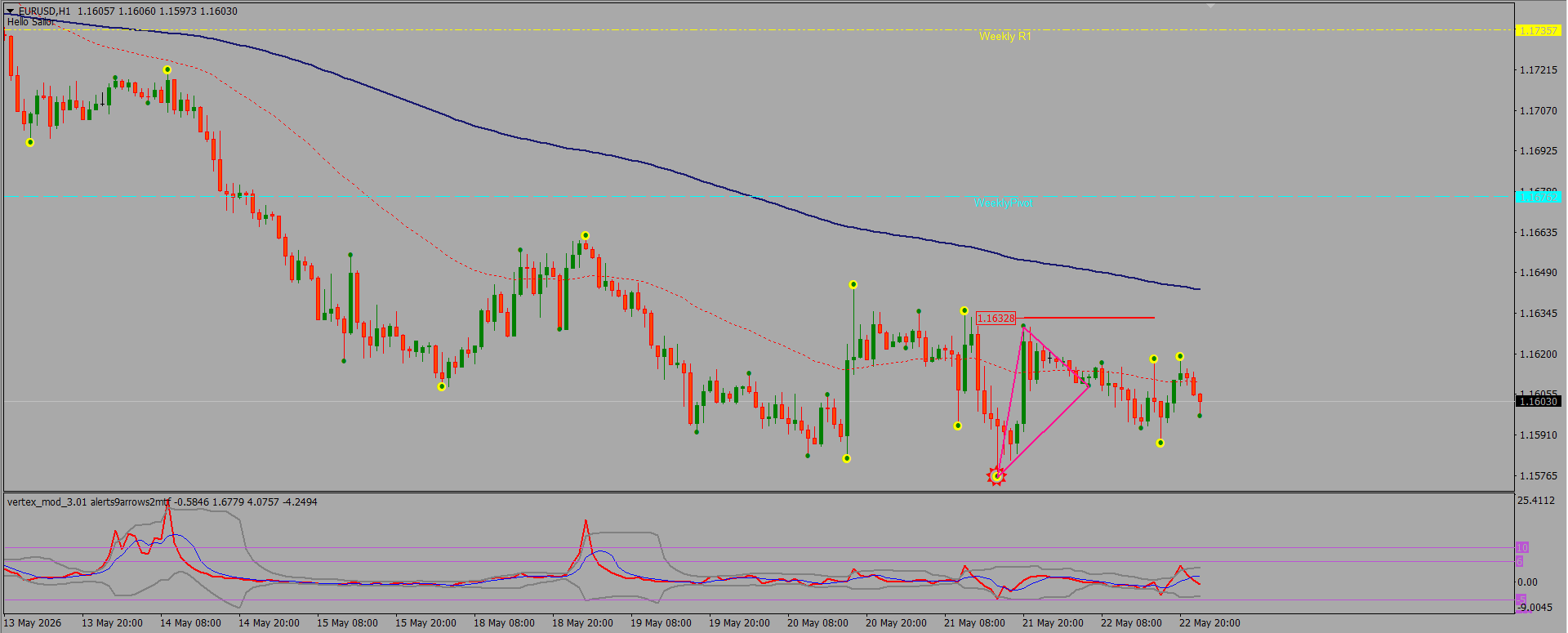Image resolution: width=1568 pixels, height=633 pixels.
Task: Click the cyan WeeklyPivot price tag on the axis
Action: [1538, 197]
